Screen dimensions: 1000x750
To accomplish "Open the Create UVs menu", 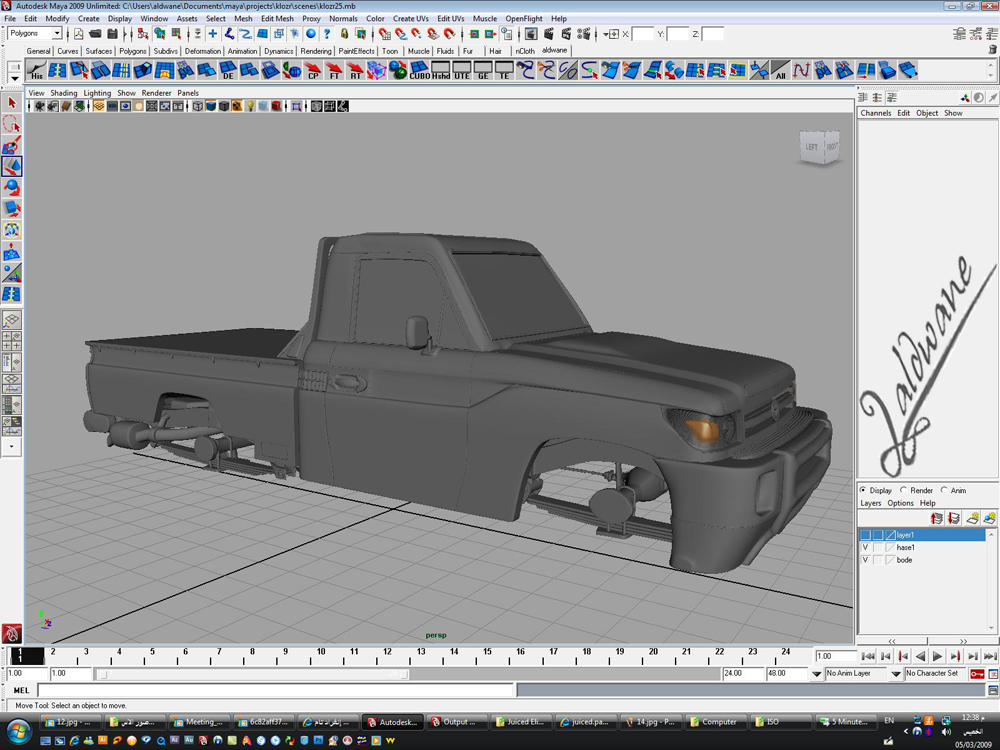I will pos(411,18).
